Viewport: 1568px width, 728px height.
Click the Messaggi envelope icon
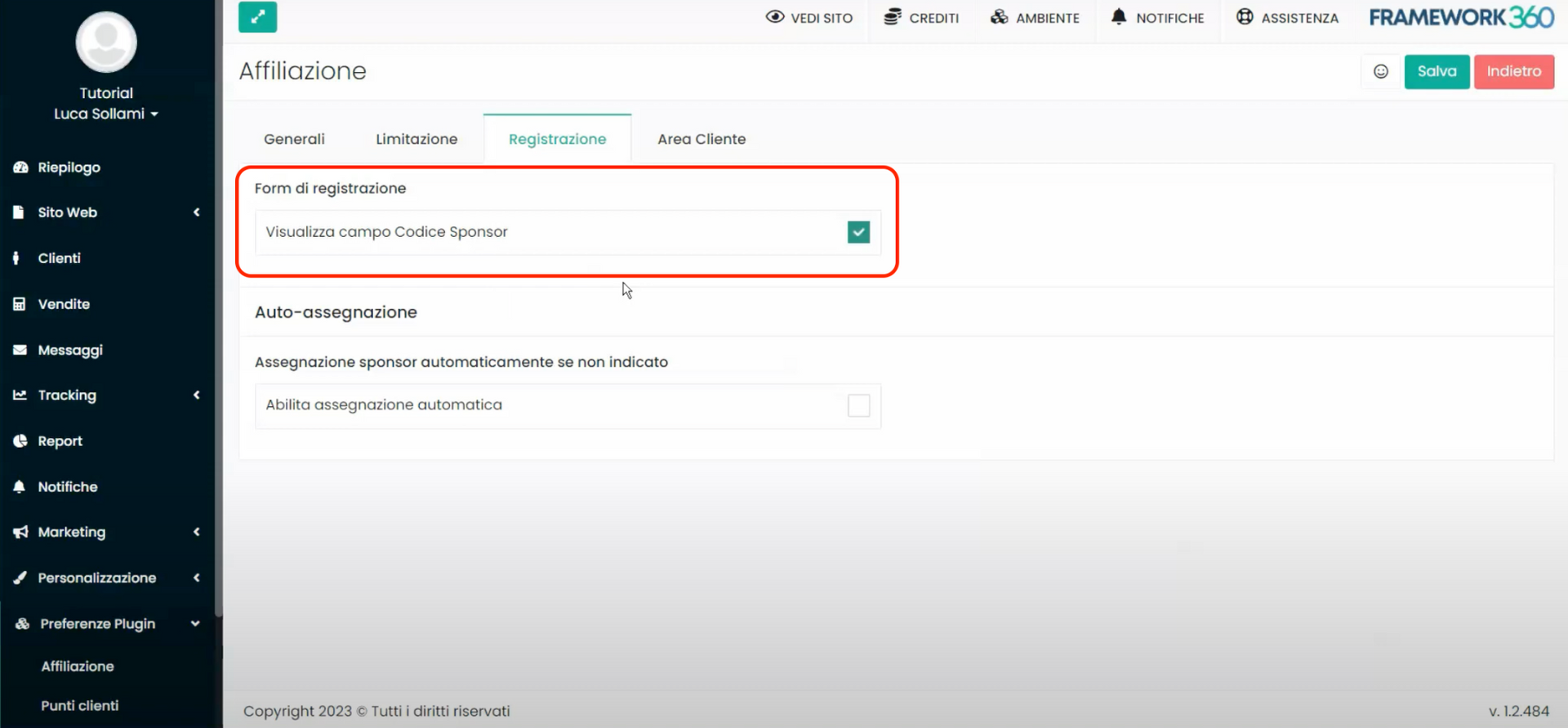click(x=20, y=350)
